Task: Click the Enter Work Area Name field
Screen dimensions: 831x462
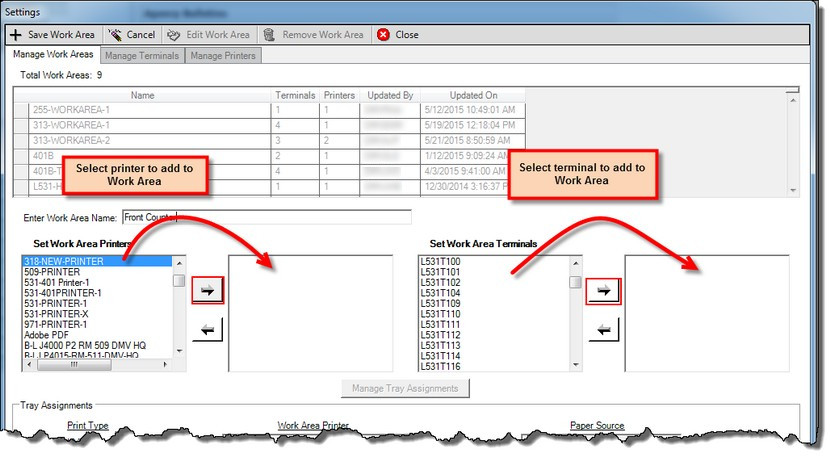Action: 267,217
